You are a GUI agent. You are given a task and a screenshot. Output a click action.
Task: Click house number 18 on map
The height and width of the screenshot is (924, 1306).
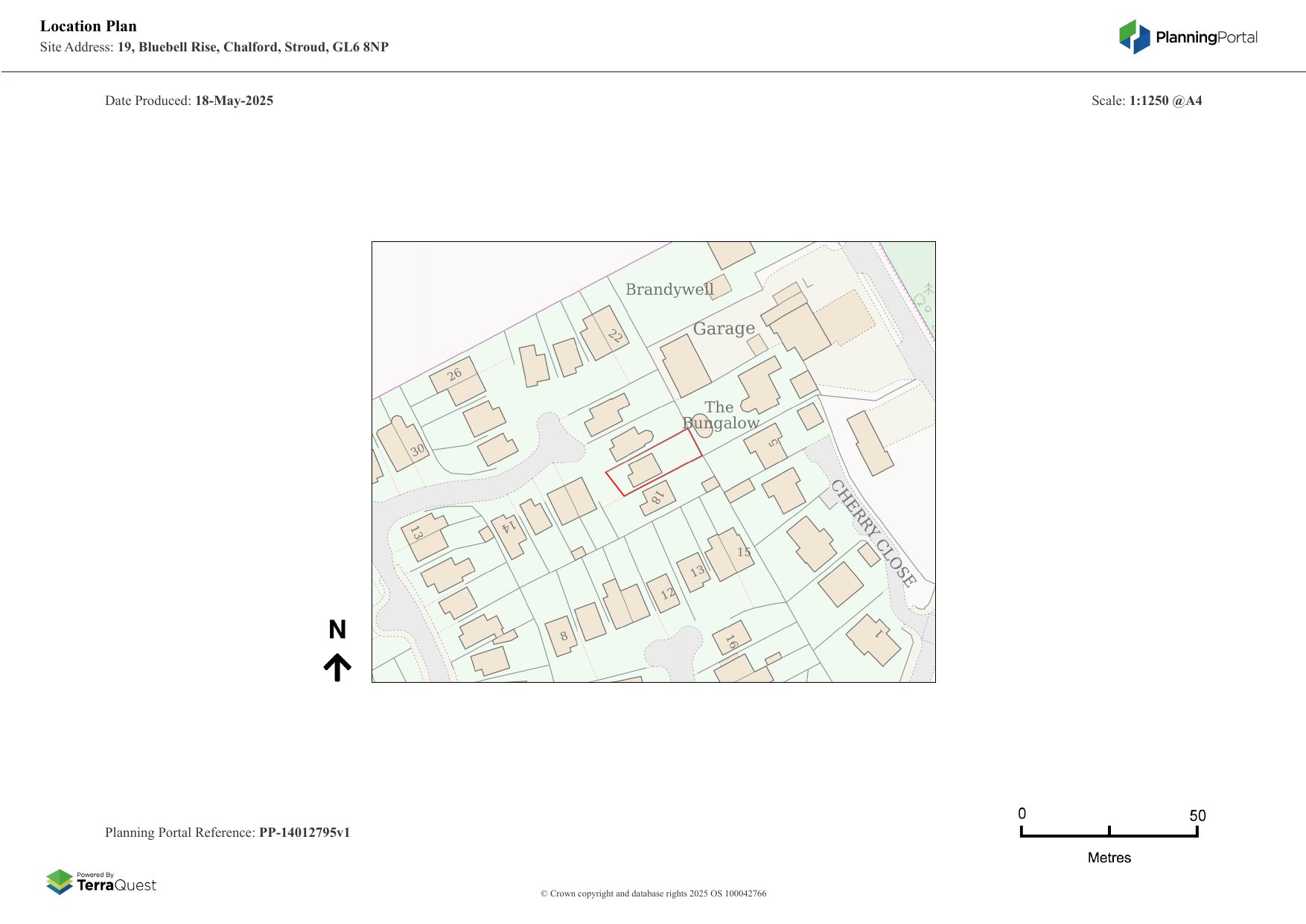tap(657, 497)
